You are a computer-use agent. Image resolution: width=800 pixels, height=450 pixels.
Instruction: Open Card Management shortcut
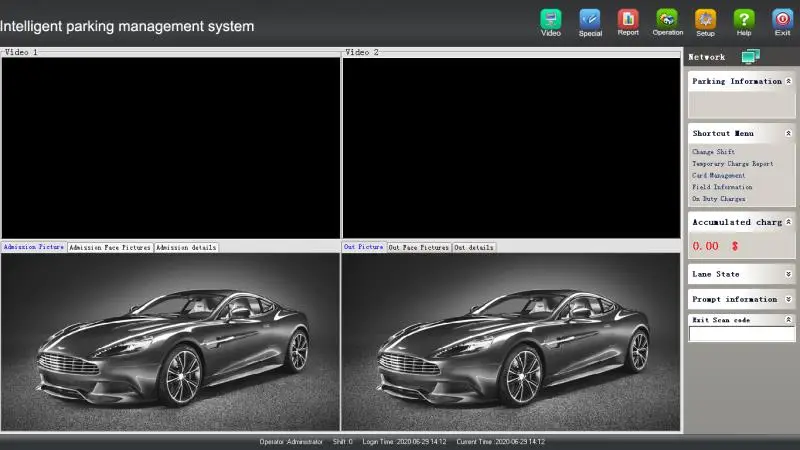718,176
